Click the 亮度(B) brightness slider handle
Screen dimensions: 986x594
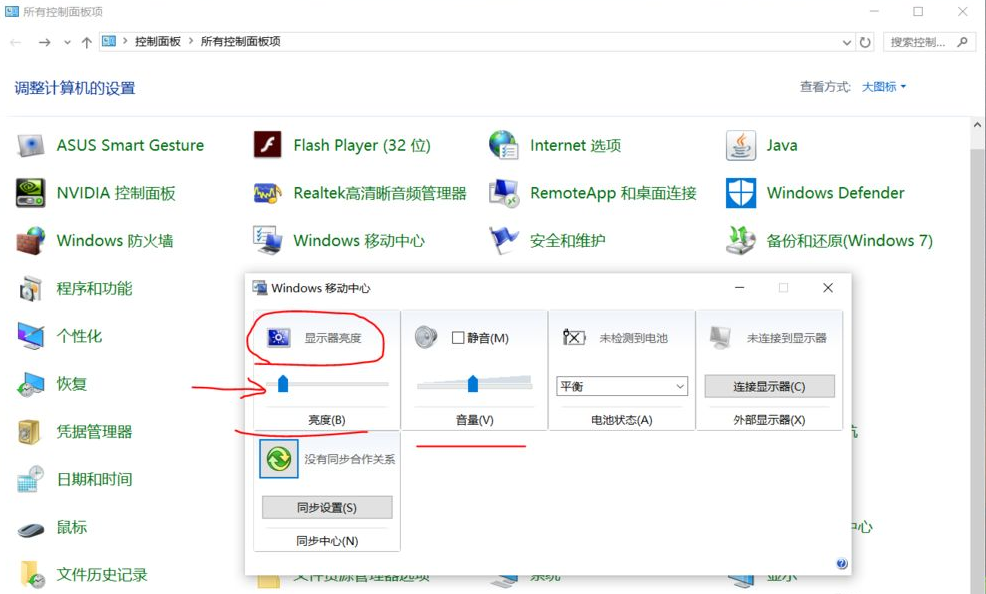click(281, 383)
